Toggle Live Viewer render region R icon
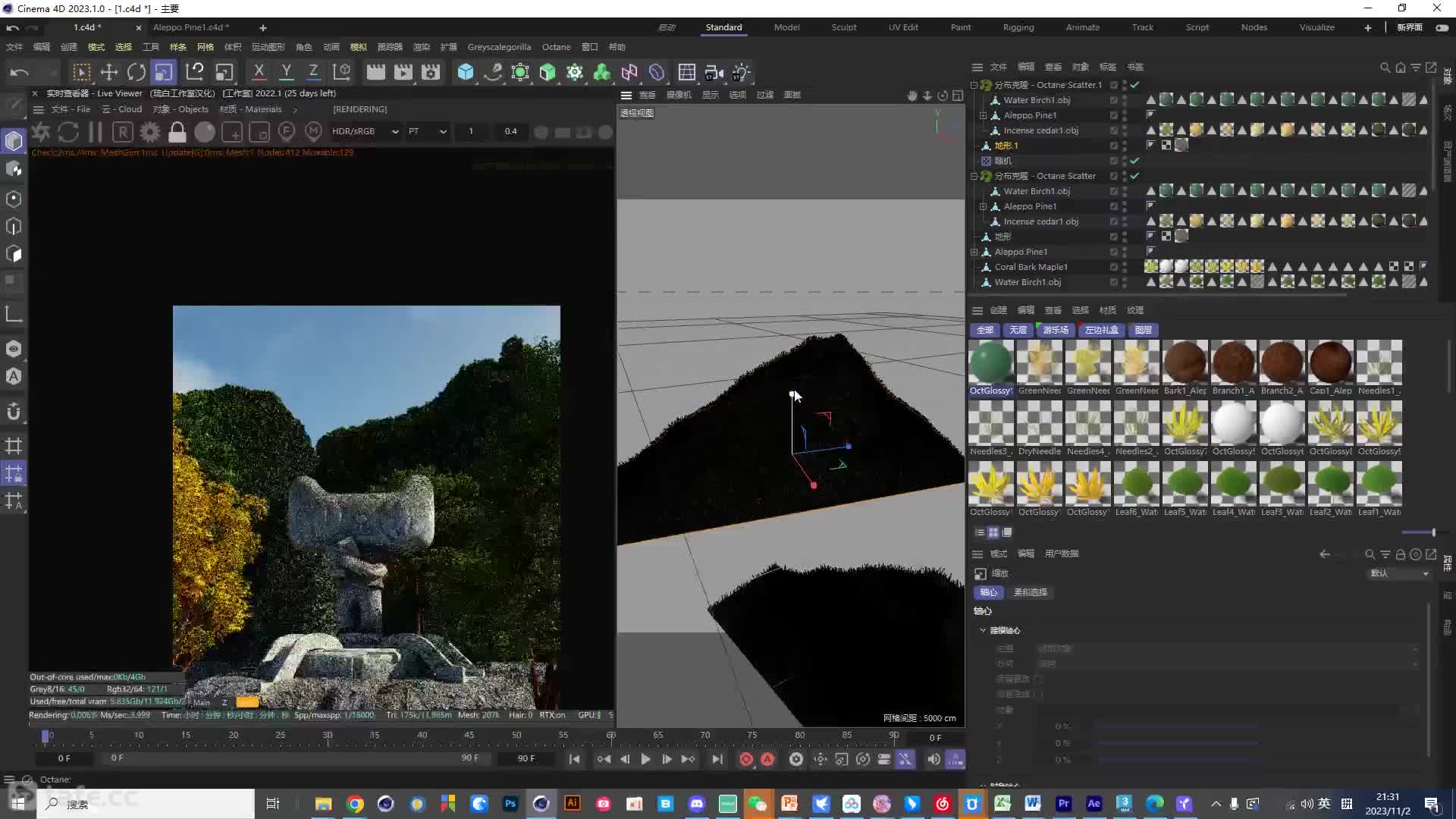 [x=123, y=132]
